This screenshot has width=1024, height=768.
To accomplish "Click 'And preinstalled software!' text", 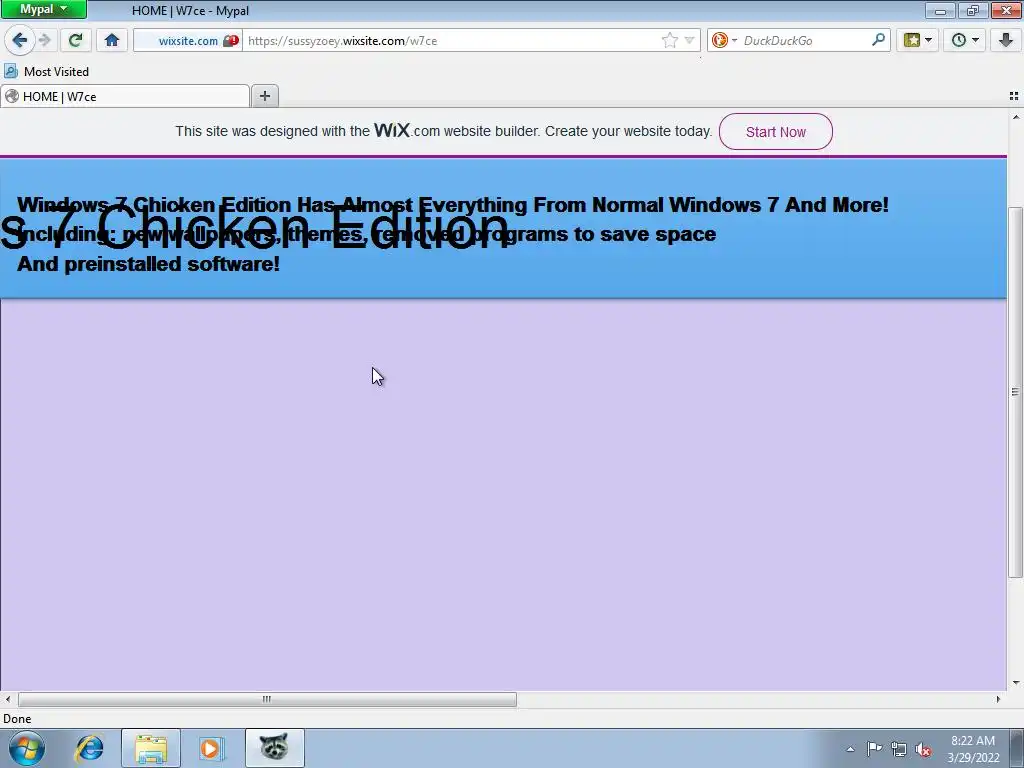I will (x=148, y=264).
